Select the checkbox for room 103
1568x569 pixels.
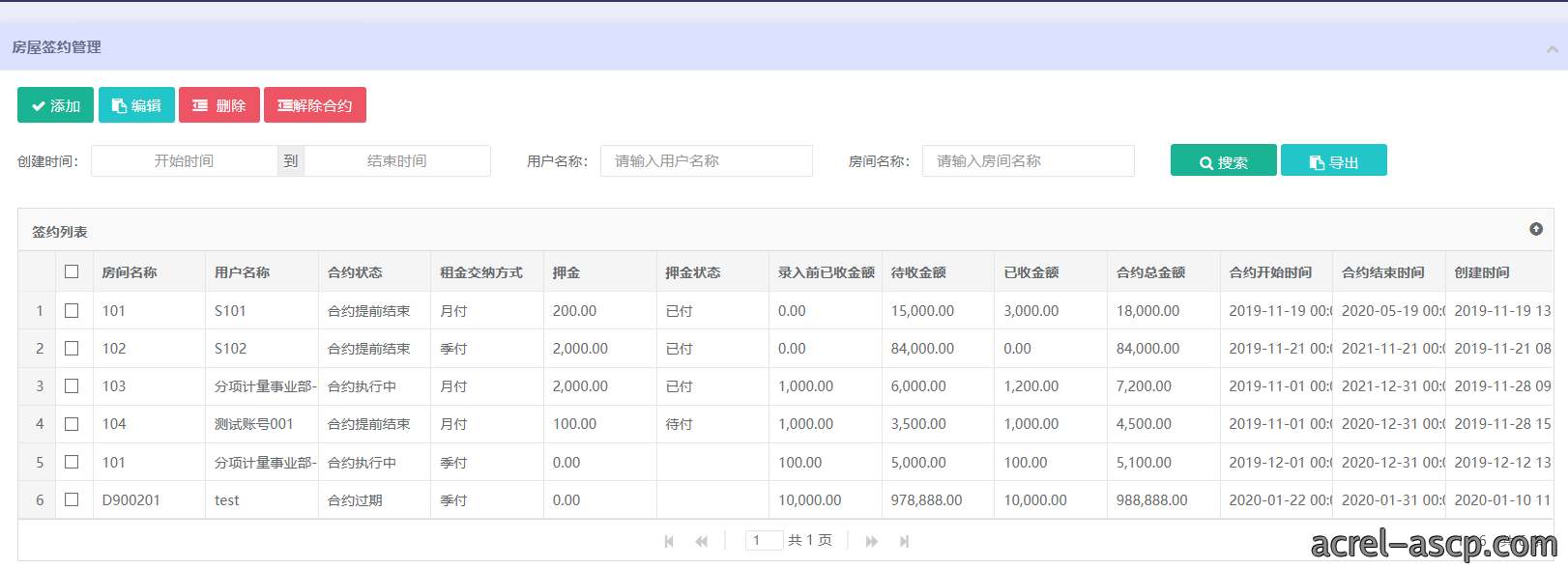pyautogui.click(x=72, y=385)
